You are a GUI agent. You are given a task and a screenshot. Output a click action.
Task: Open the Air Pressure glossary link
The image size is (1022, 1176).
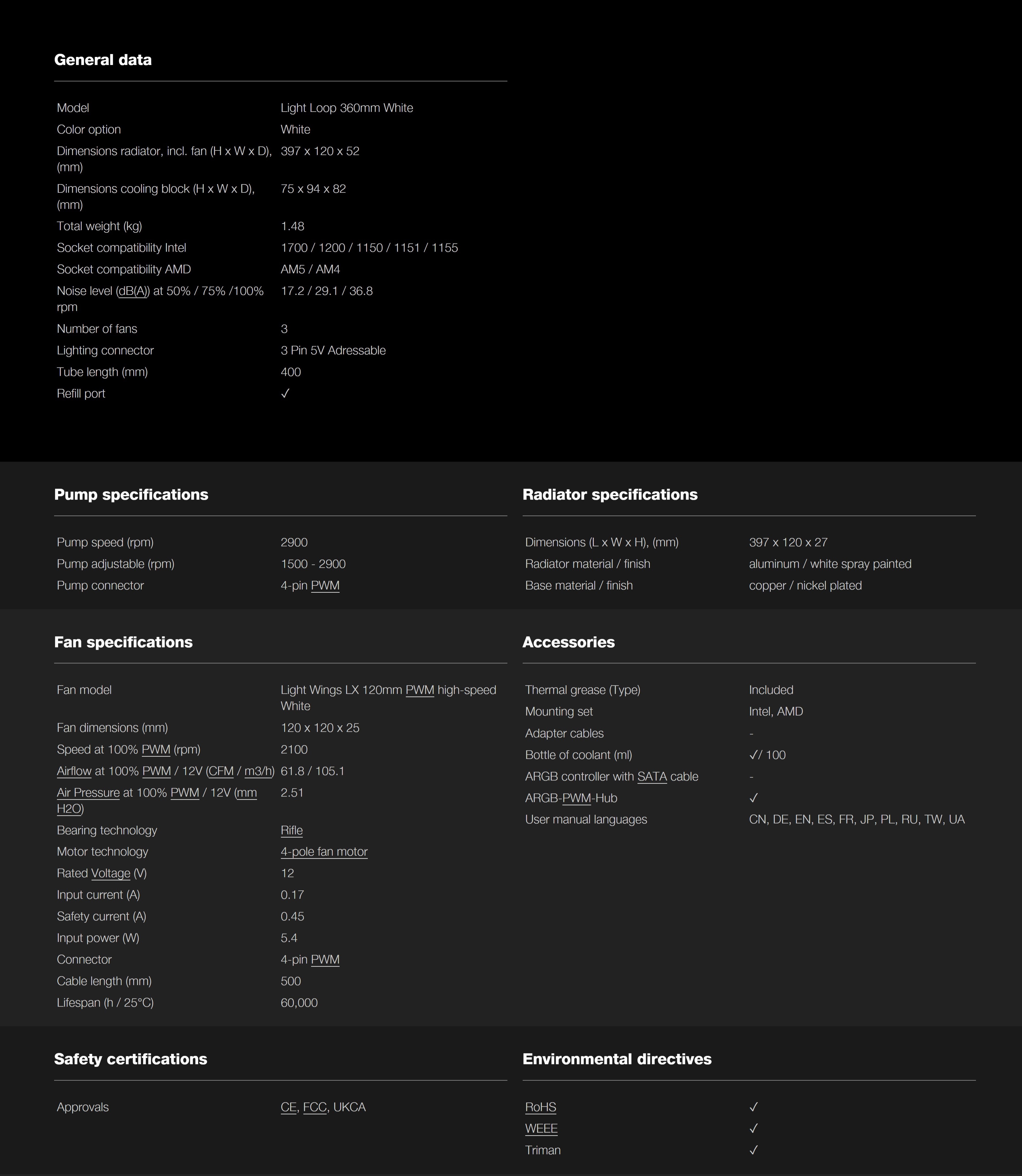[x=88, y=793]
